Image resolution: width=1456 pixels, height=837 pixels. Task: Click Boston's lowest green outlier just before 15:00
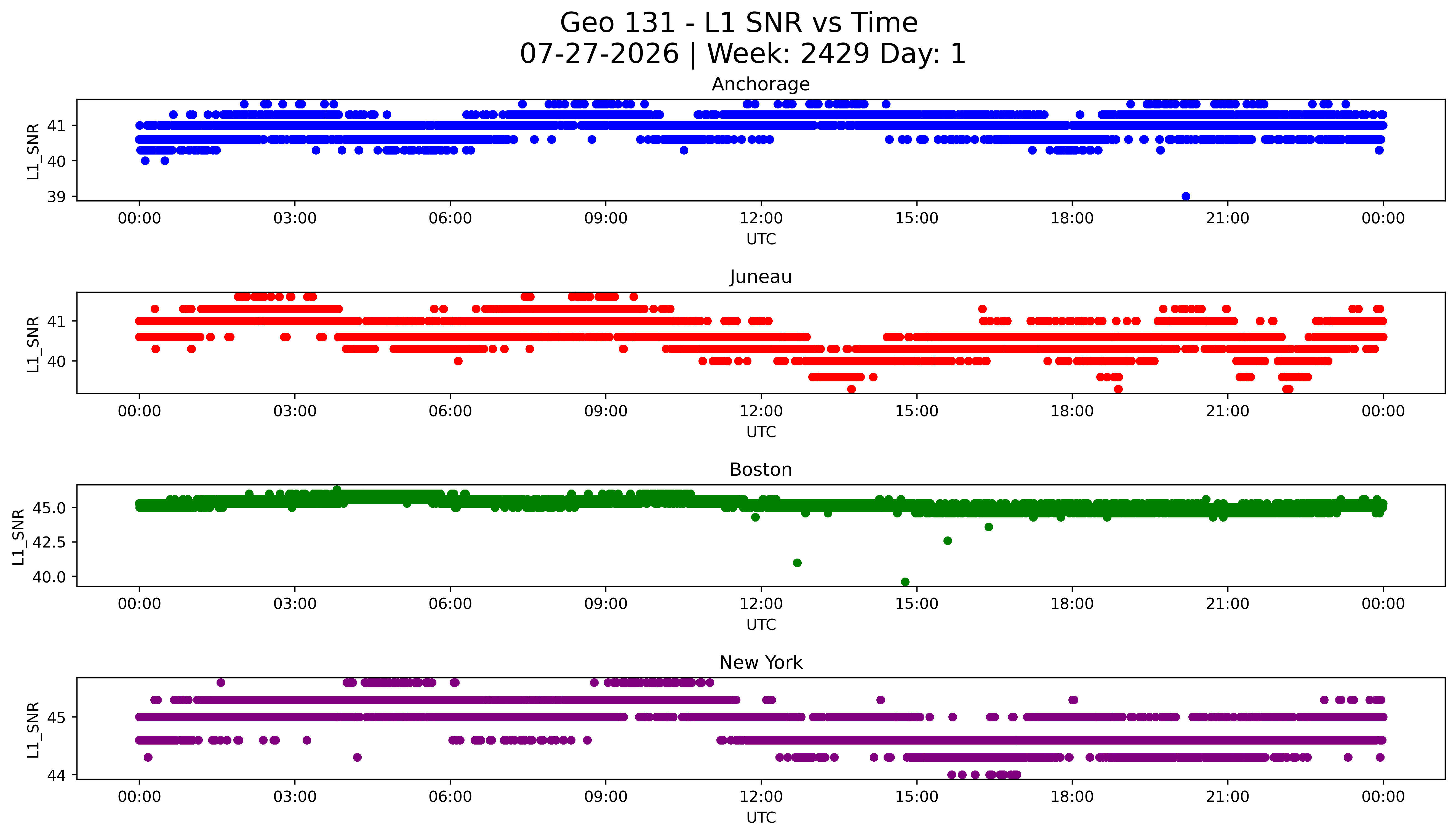tap(906, 582)
